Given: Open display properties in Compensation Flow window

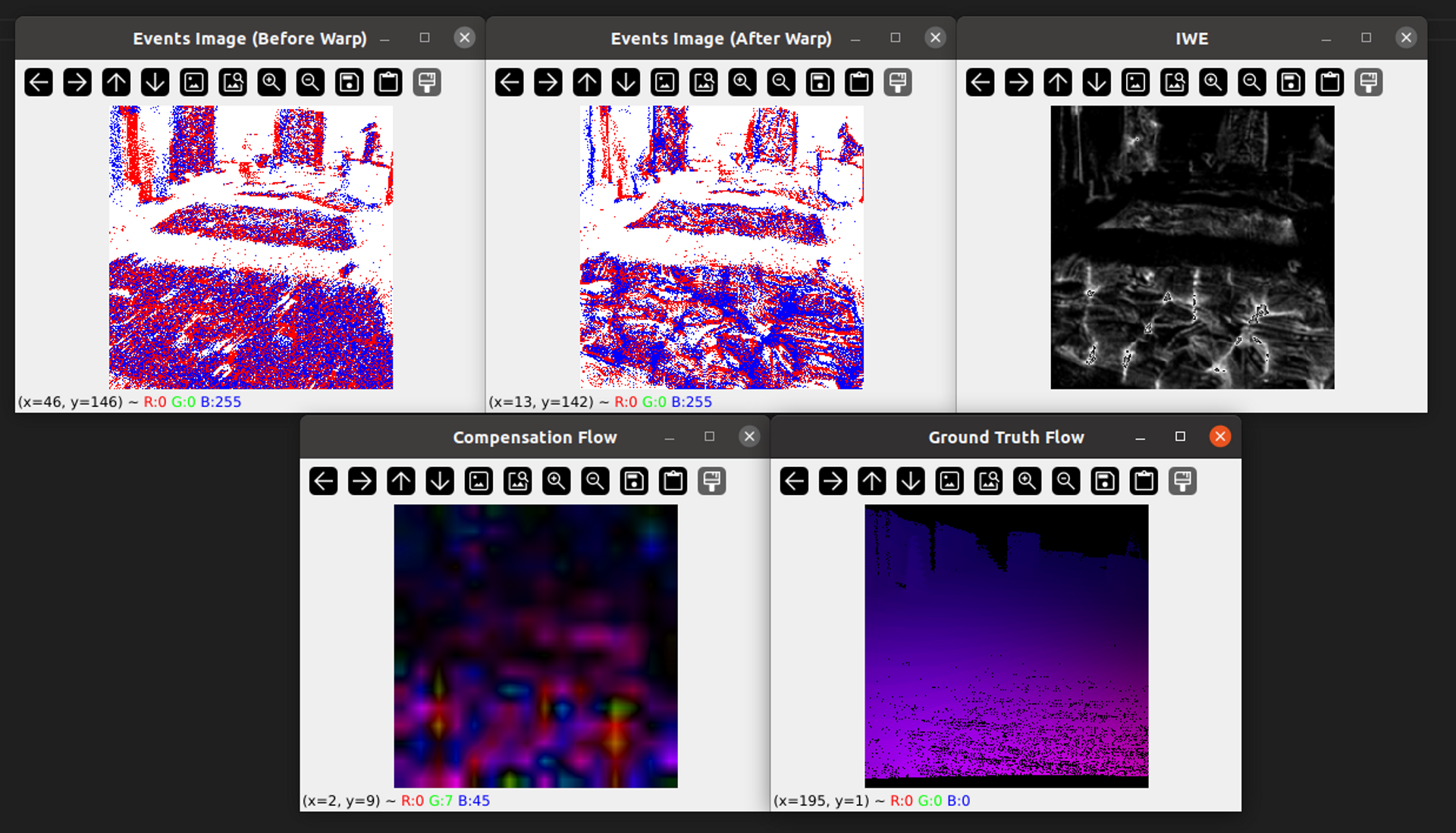Looking at the screenshot, I should coord(712,481).
